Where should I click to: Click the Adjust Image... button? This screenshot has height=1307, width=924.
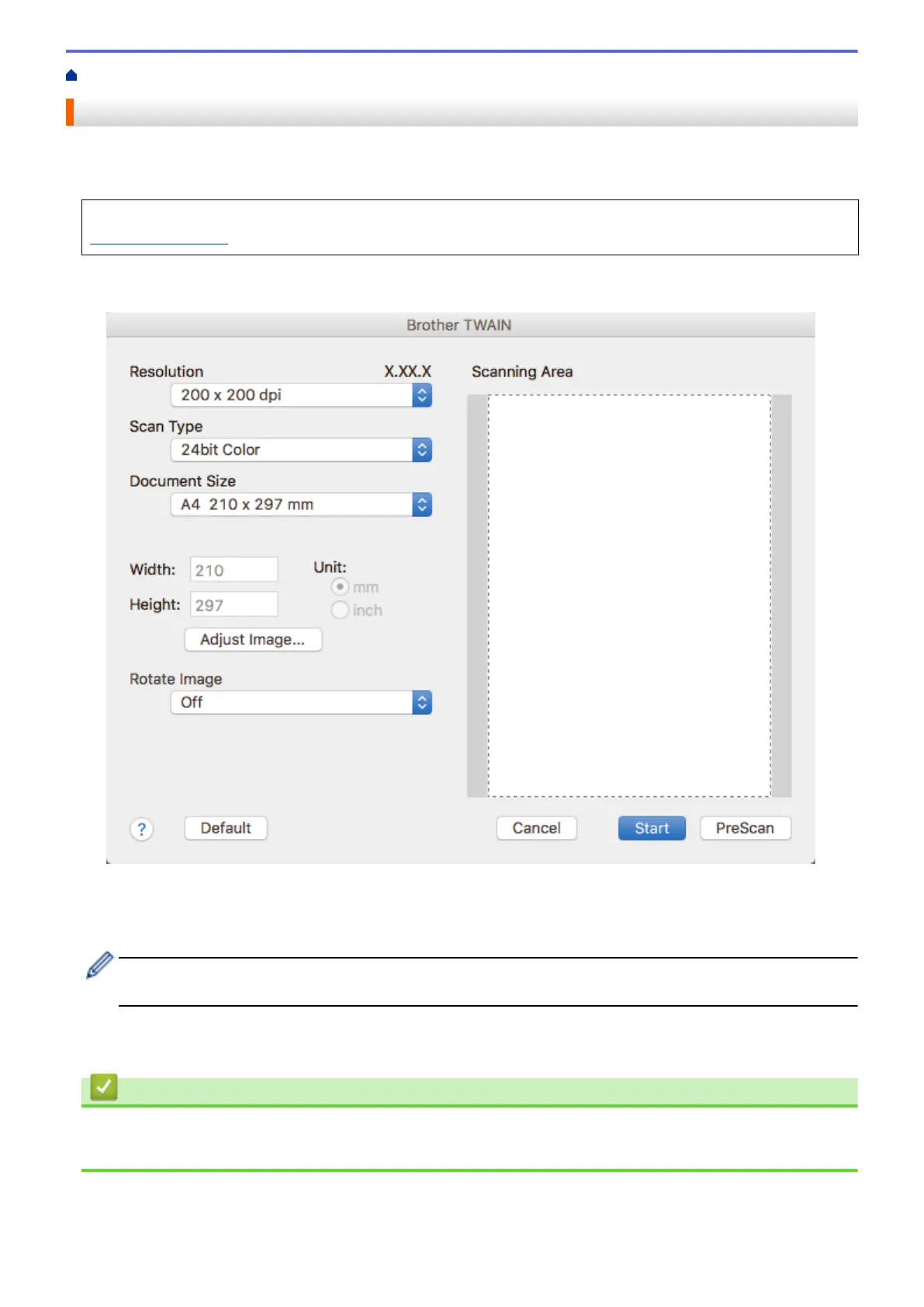253,640
